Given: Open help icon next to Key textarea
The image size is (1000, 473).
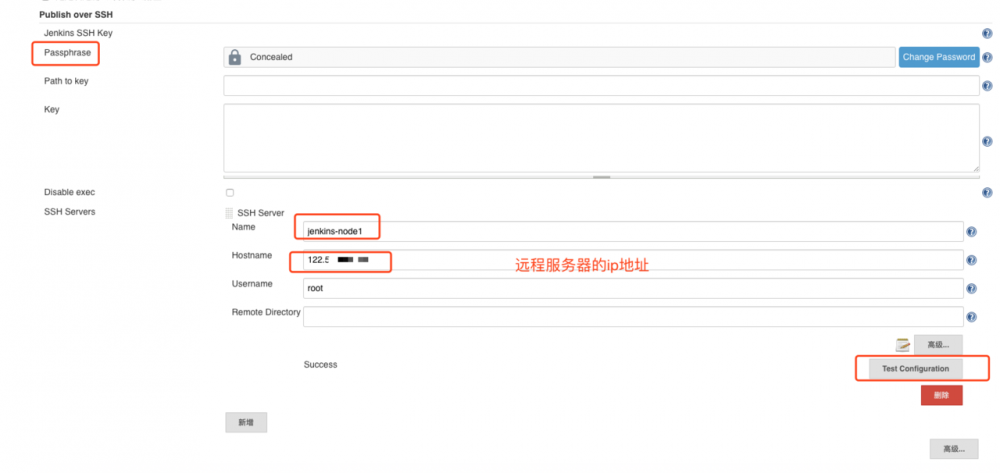Looking at the screenshot, I should coord(987,142).
